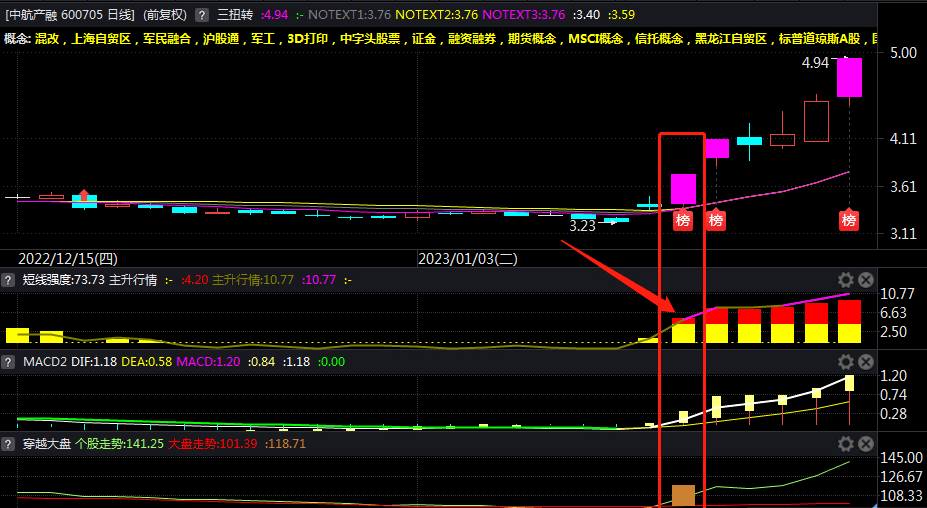Click the stock title 中航产融 600705 日线
The width and height of the screenshot is (927, 508).
pyautogui.click(x=70, y=15)
